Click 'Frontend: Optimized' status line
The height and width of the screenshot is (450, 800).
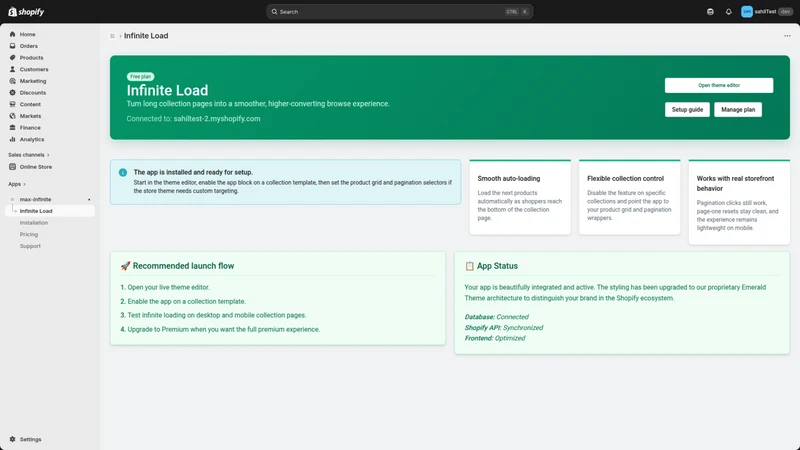(494, 338)
